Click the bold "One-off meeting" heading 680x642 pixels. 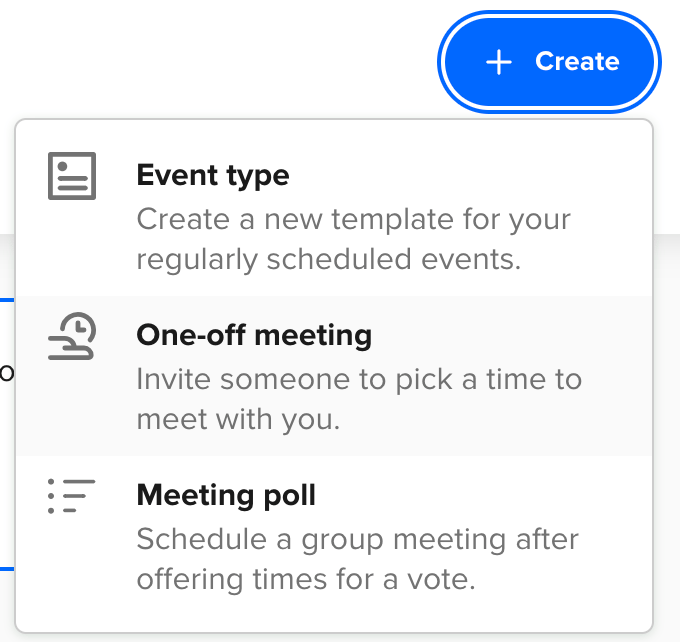pos(254,335)
